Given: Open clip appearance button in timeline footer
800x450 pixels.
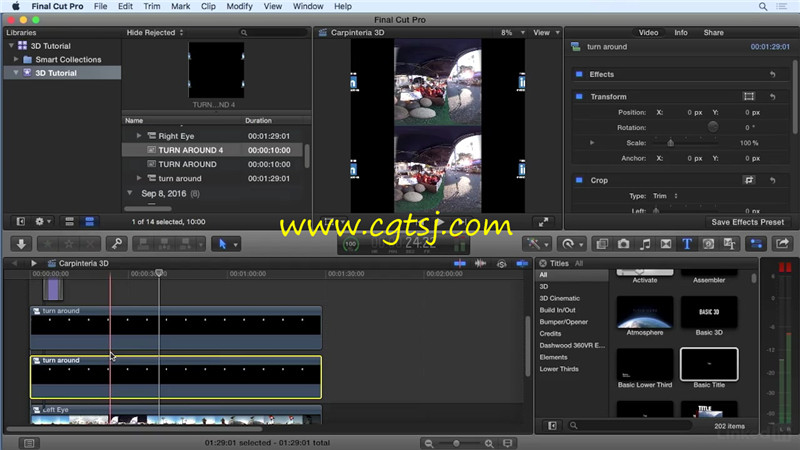Looking at the screenshot, I should (x=508, y=443).
